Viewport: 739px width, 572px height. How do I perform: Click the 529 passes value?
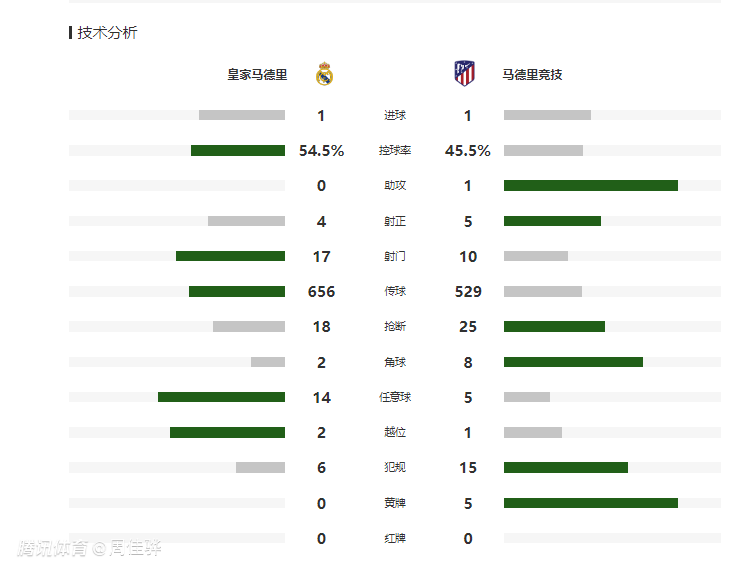(468, 292)
